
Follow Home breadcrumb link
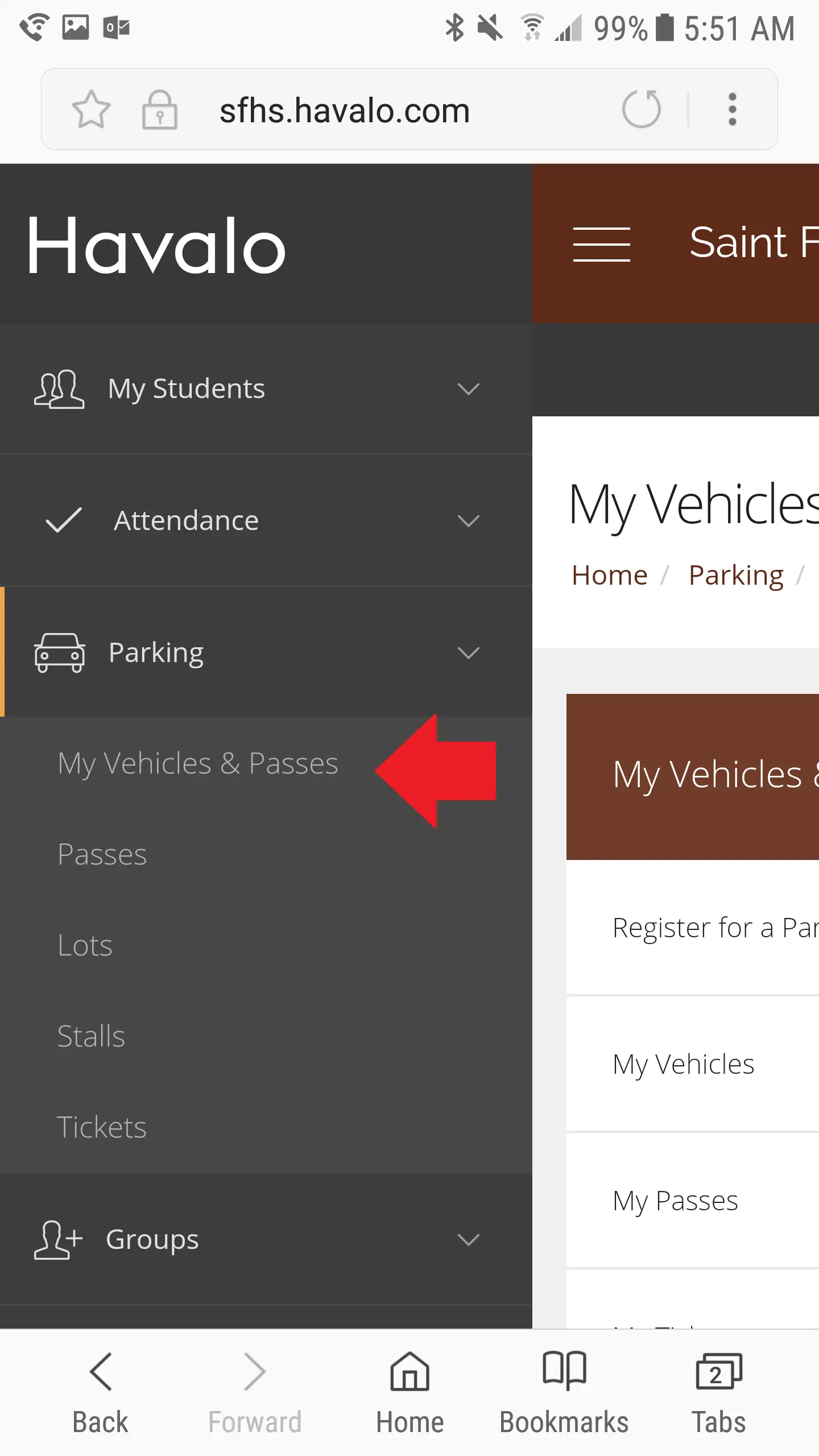pyautogui.click(x=610, y=575)
